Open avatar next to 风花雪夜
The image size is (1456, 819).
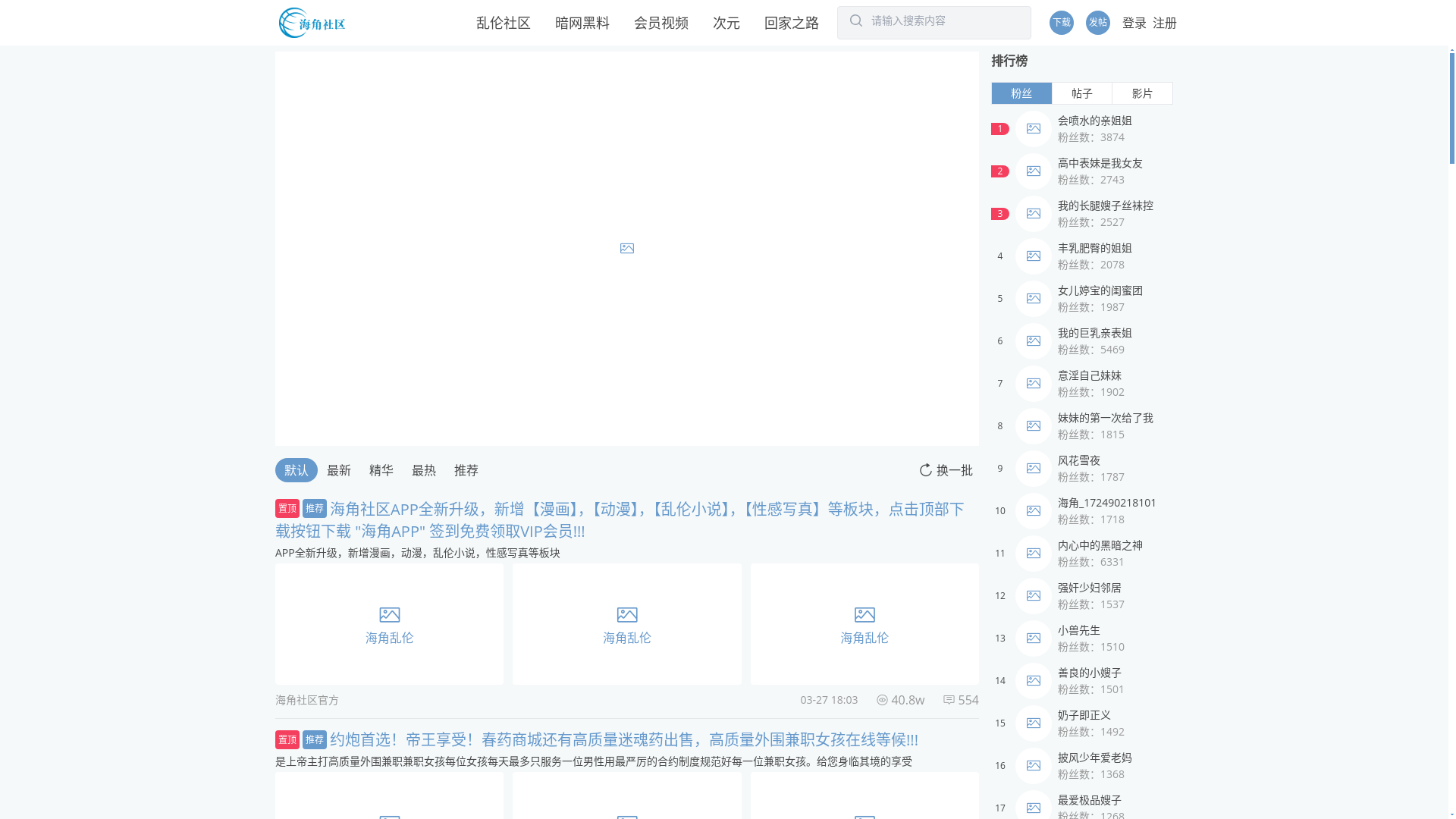click(x=1034, y=469)
